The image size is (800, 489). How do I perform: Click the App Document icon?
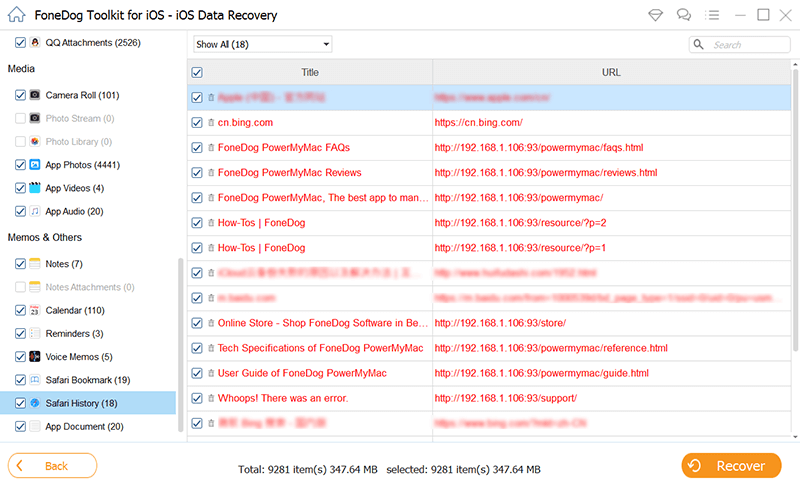pos(35,426)
